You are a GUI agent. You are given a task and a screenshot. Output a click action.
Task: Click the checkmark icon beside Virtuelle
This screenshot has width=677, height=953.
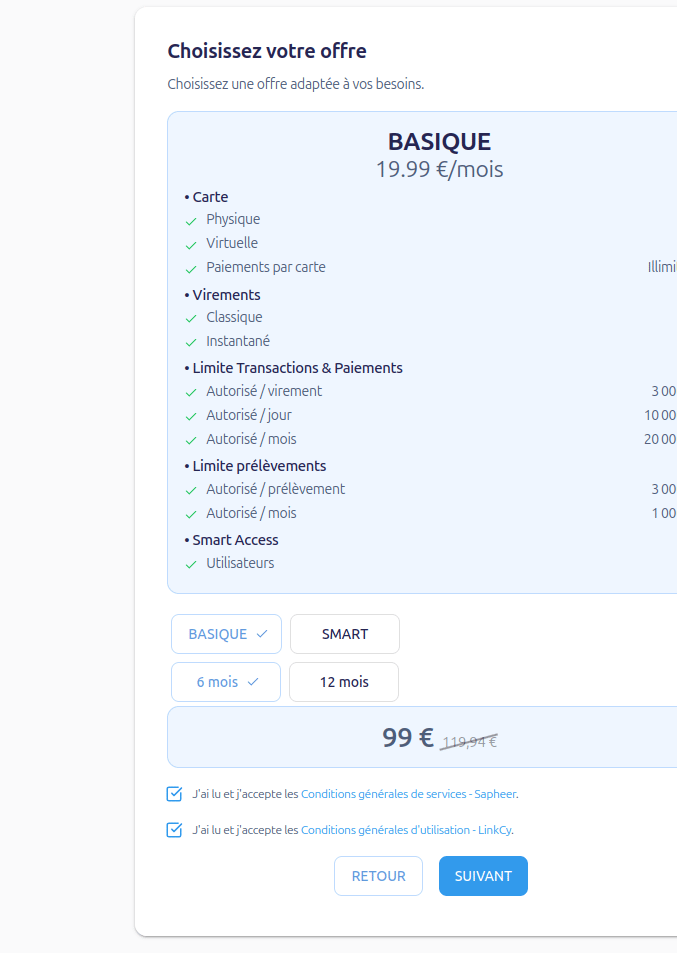[191, 245]
